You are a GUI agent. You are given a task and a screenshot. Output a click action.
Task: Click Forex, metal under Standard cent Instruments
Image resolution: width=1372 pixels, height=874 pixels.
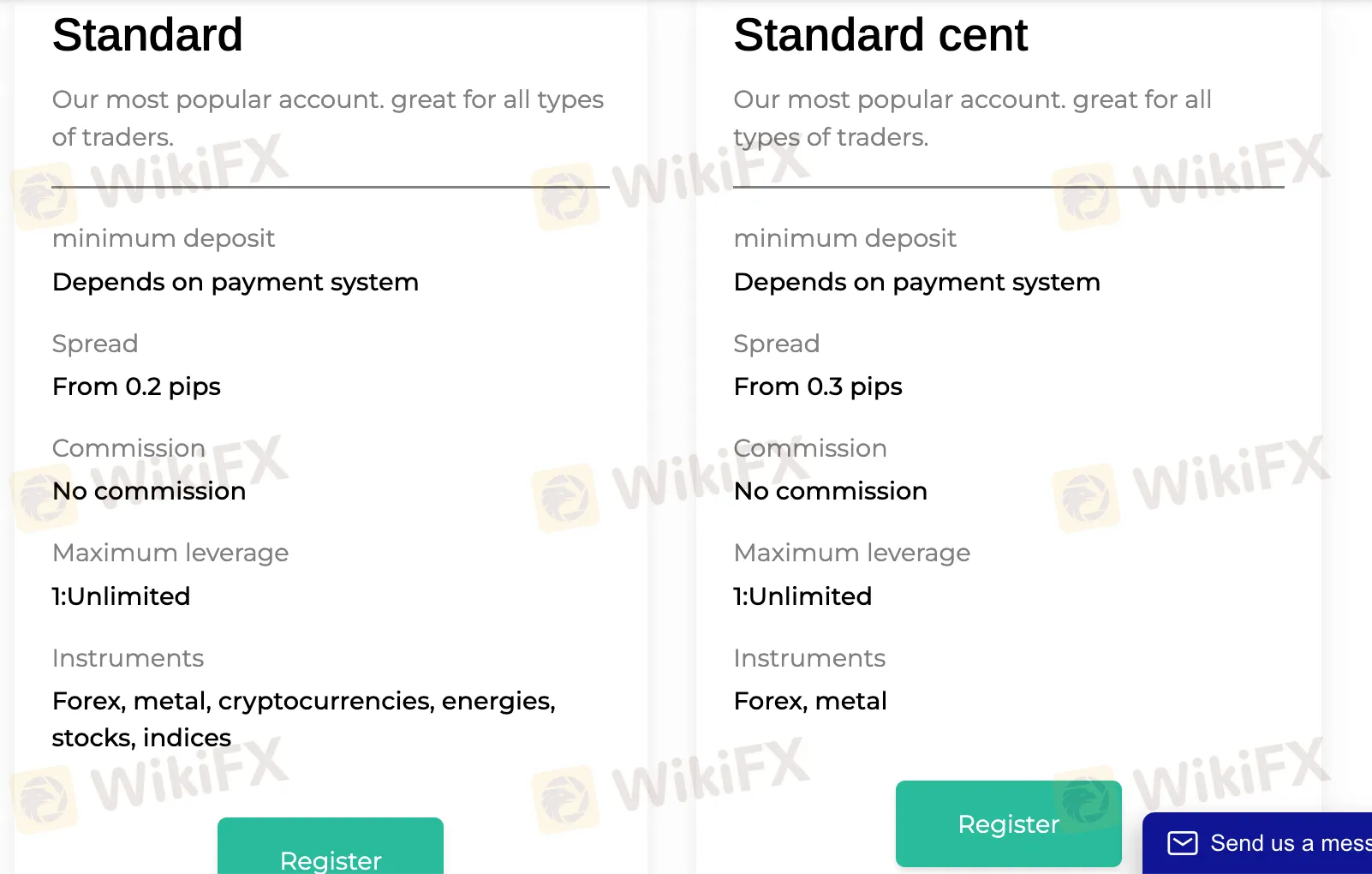click(x=809, y=701)
